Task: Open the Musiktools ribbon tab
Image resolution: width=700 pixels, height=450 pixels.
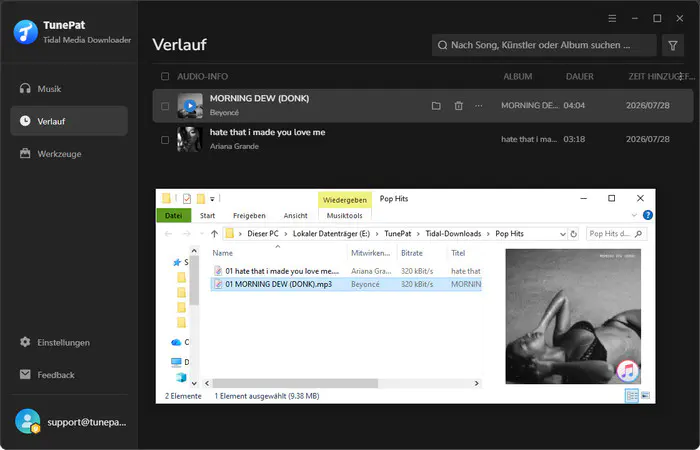Action: click(x=345, y=216)
